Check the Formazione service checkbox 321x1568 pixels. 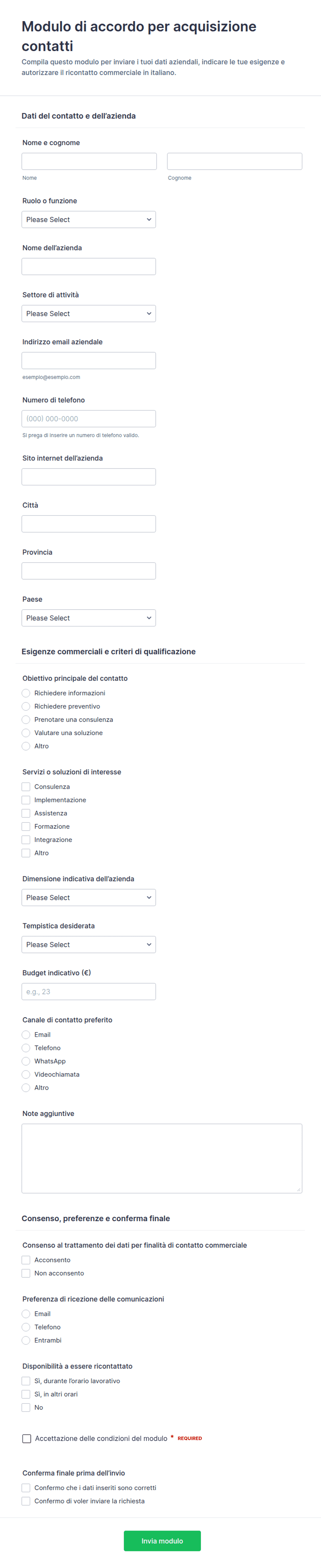click(26, 826)
